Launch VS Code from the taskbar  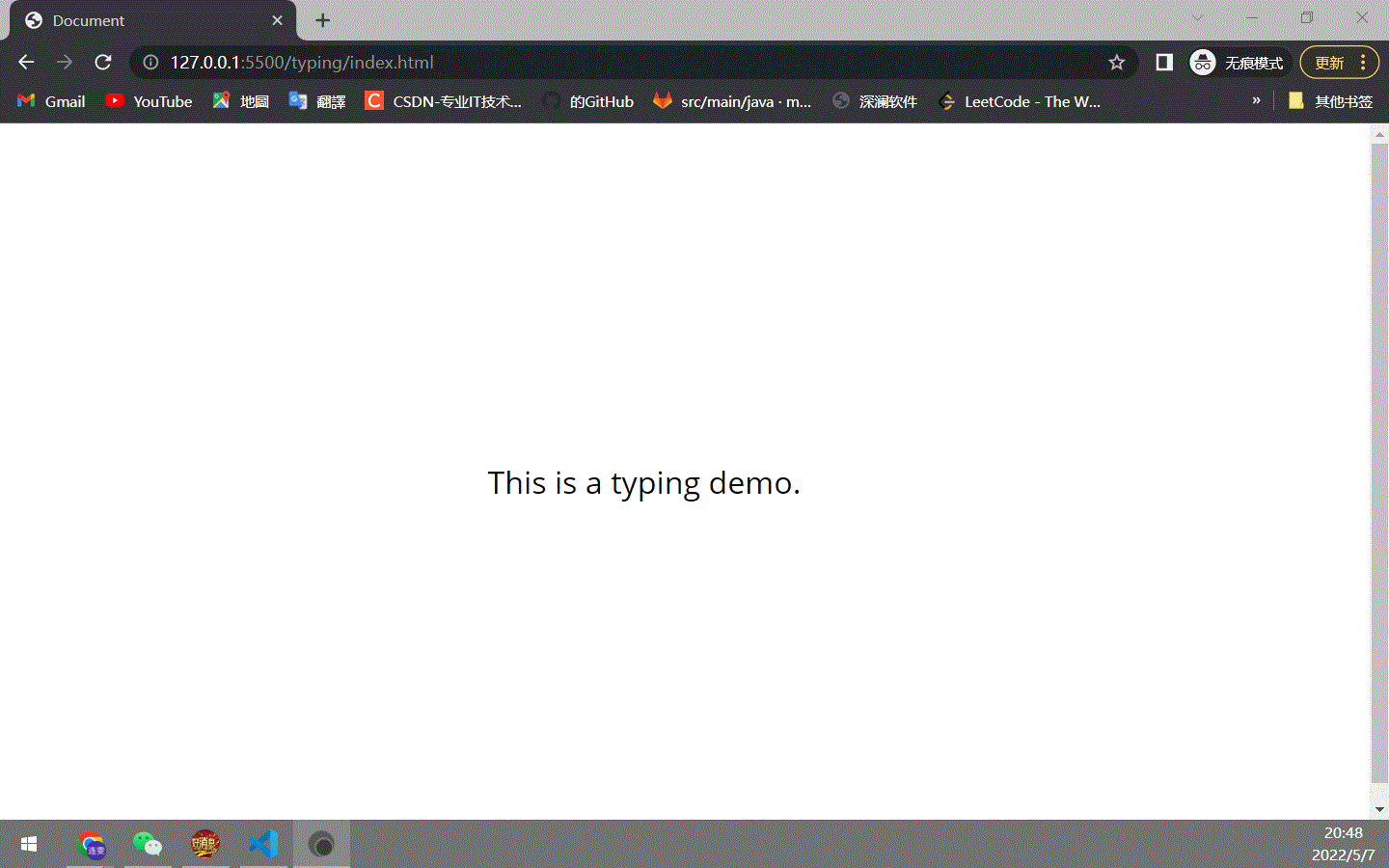pyautogui.click(x=263, y=843)
